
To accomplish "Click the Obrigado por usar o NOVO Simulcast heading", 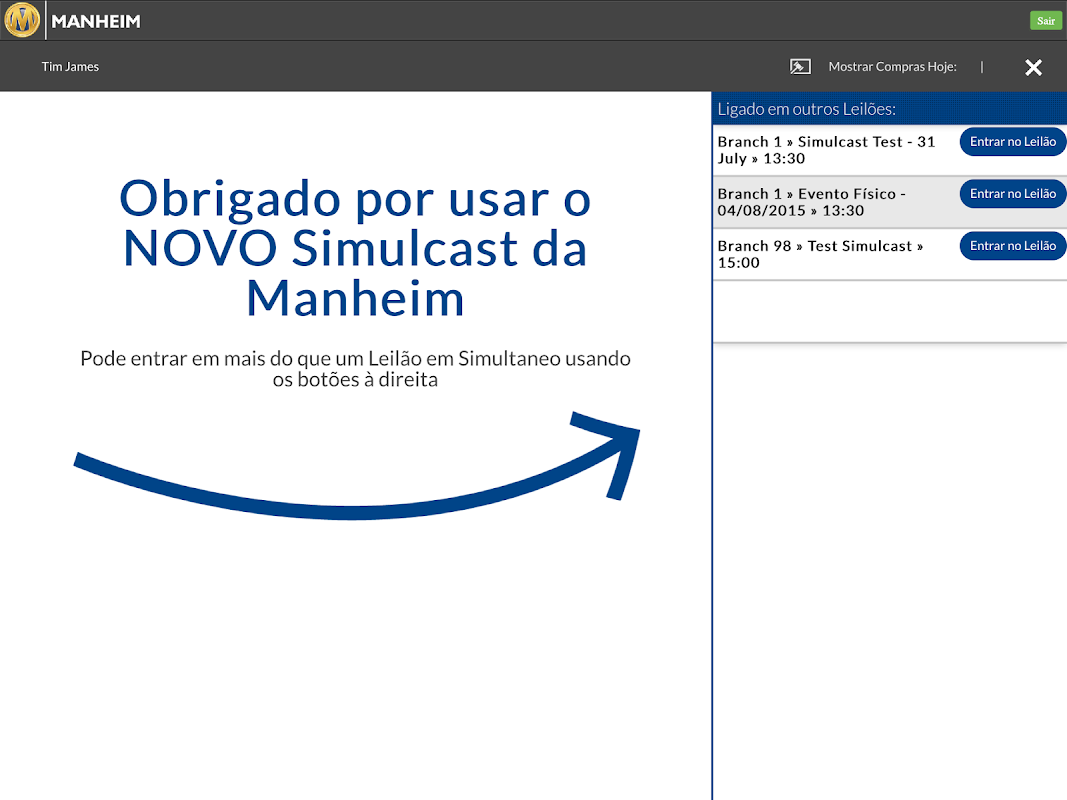I will pyautogui.click(x=355, y=248).
